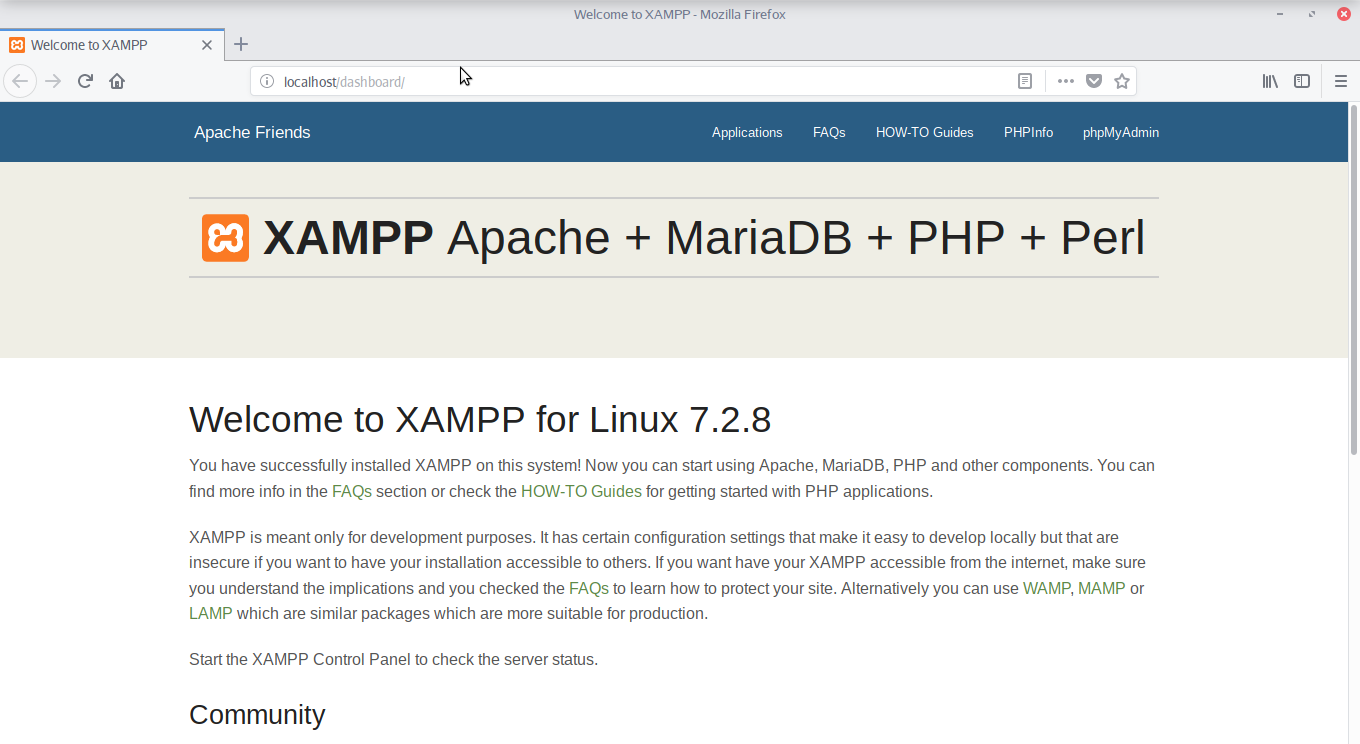Close the Welcome to XAMPP tab

pyautogui.click(x=207, y=45)
